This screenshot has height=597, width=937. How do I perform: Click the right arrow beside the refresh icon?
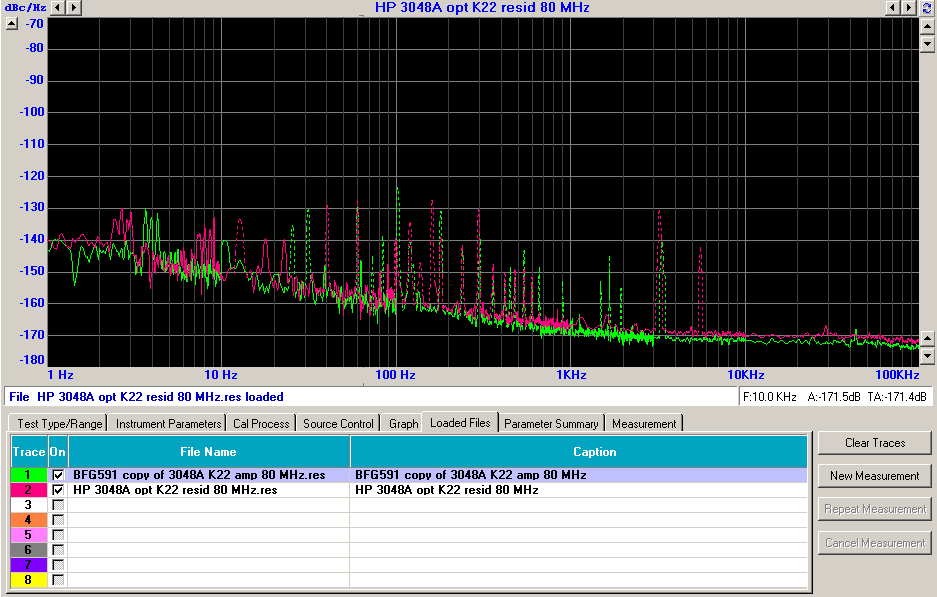click(908, 7)
